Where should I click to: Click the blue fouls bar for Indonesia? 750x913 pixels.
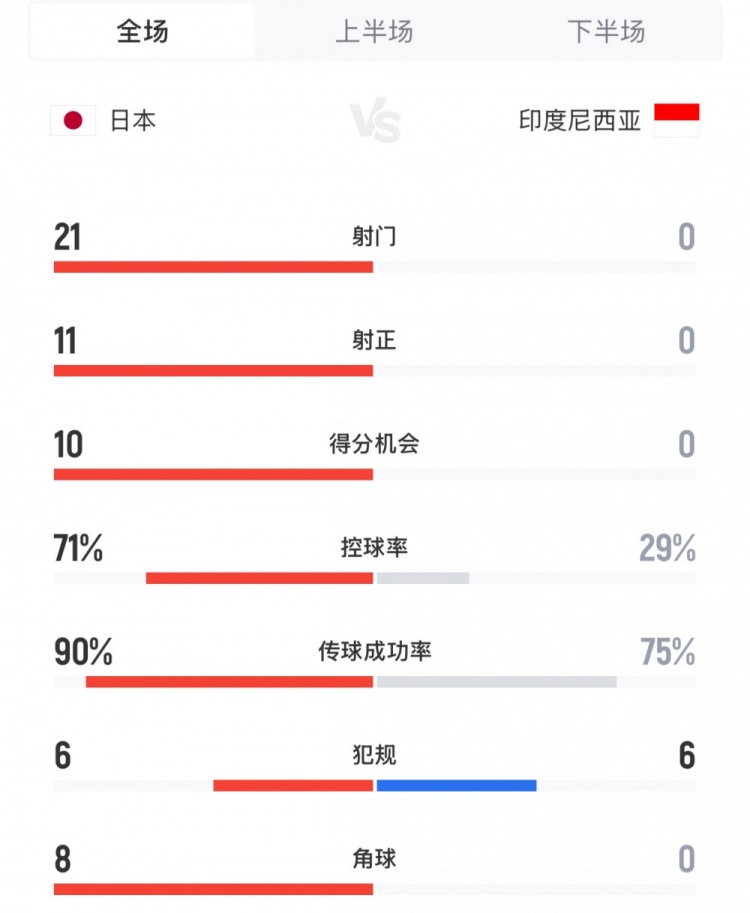click(455, 786)
